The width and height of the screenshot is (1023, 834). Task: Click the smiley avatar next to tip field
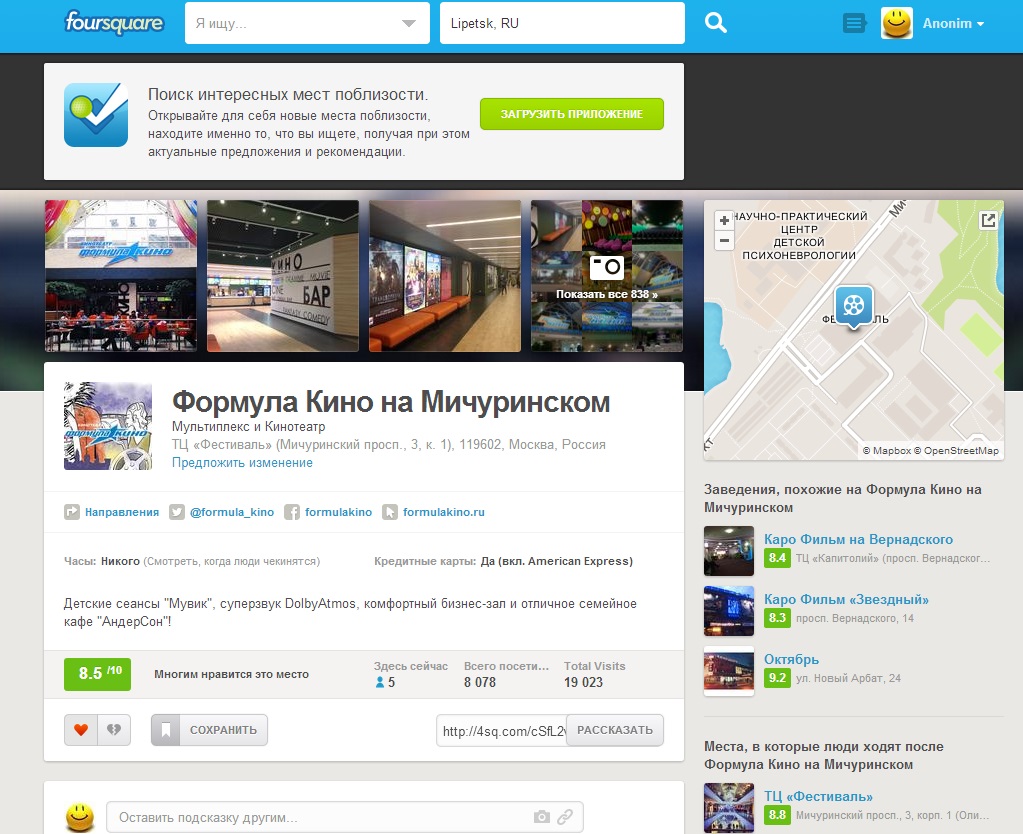[x=80, y=817]
